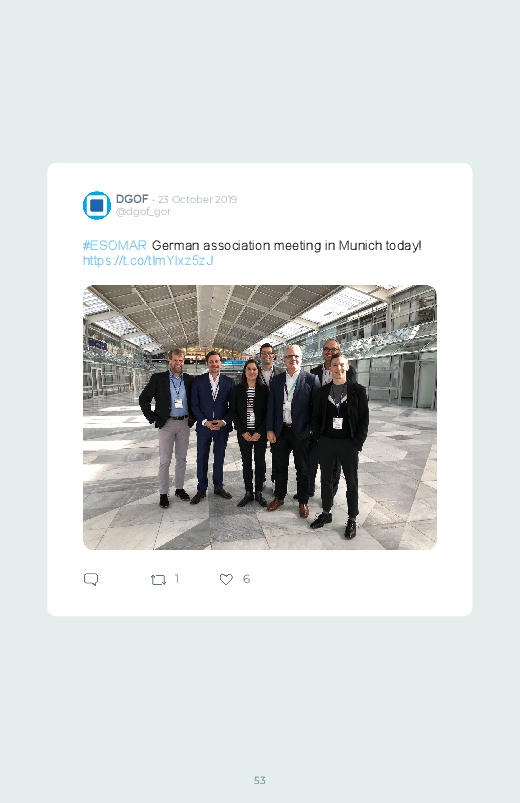This screenshot has height=803, width=520.
Task: Click the page number 53
Action: tap(260, 780)
